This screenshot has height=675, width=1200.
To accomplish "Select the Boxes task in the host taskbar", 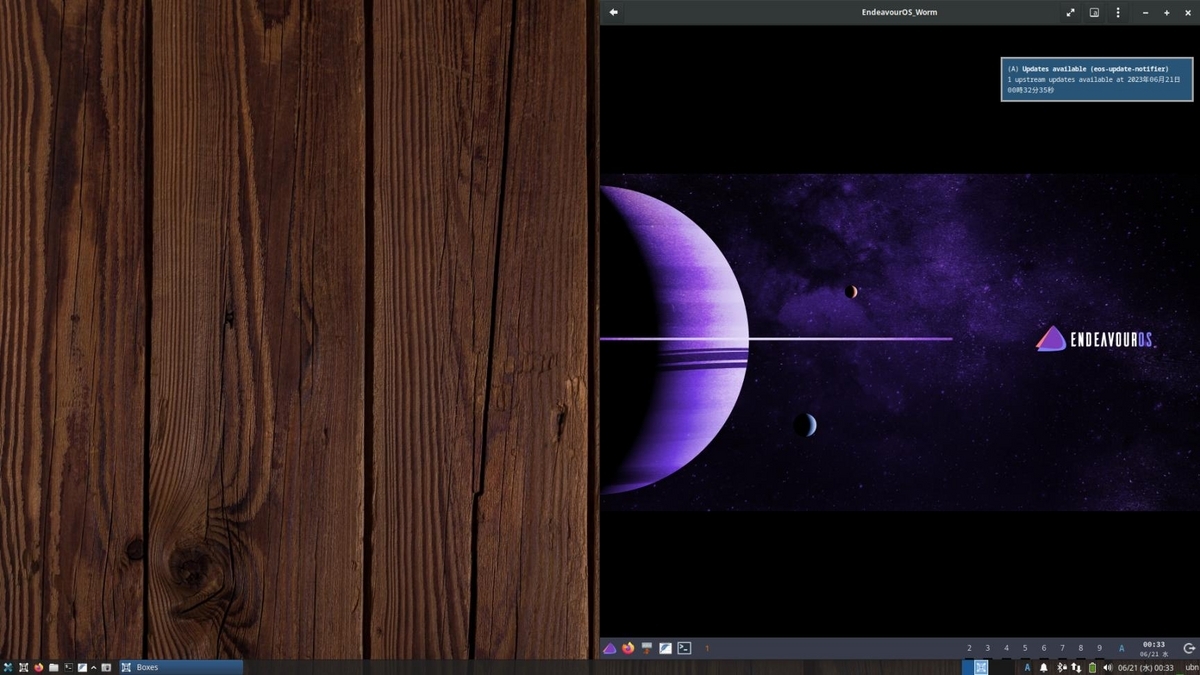I will pyautogui.click(x=181, y=667).
